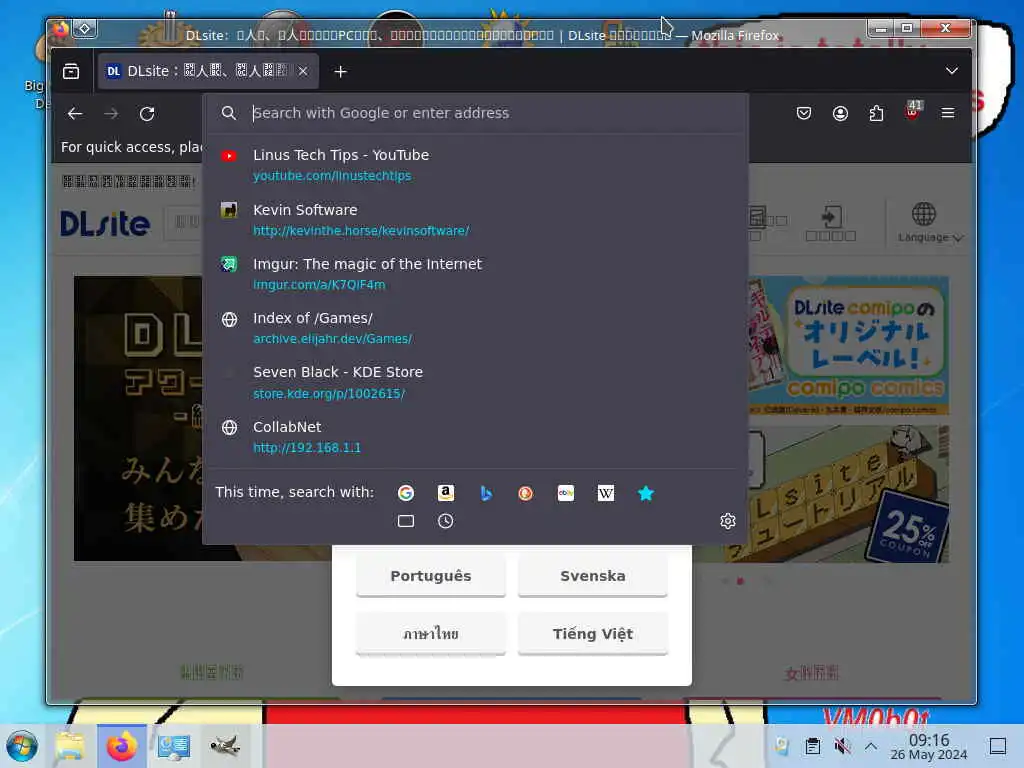Search this time with eBay icon
The width and height of the screenshot is (1024, 768).
coord(566,493)
